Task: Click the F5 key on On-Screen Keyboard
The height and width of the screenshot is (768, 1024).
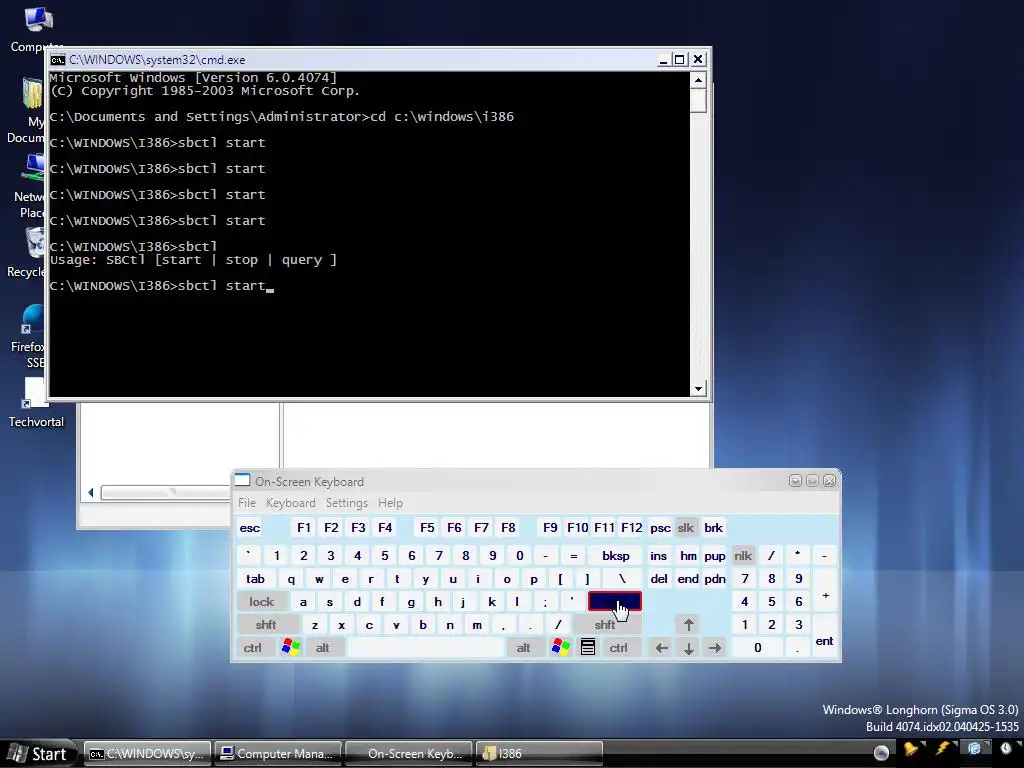Action: [427, 528]
